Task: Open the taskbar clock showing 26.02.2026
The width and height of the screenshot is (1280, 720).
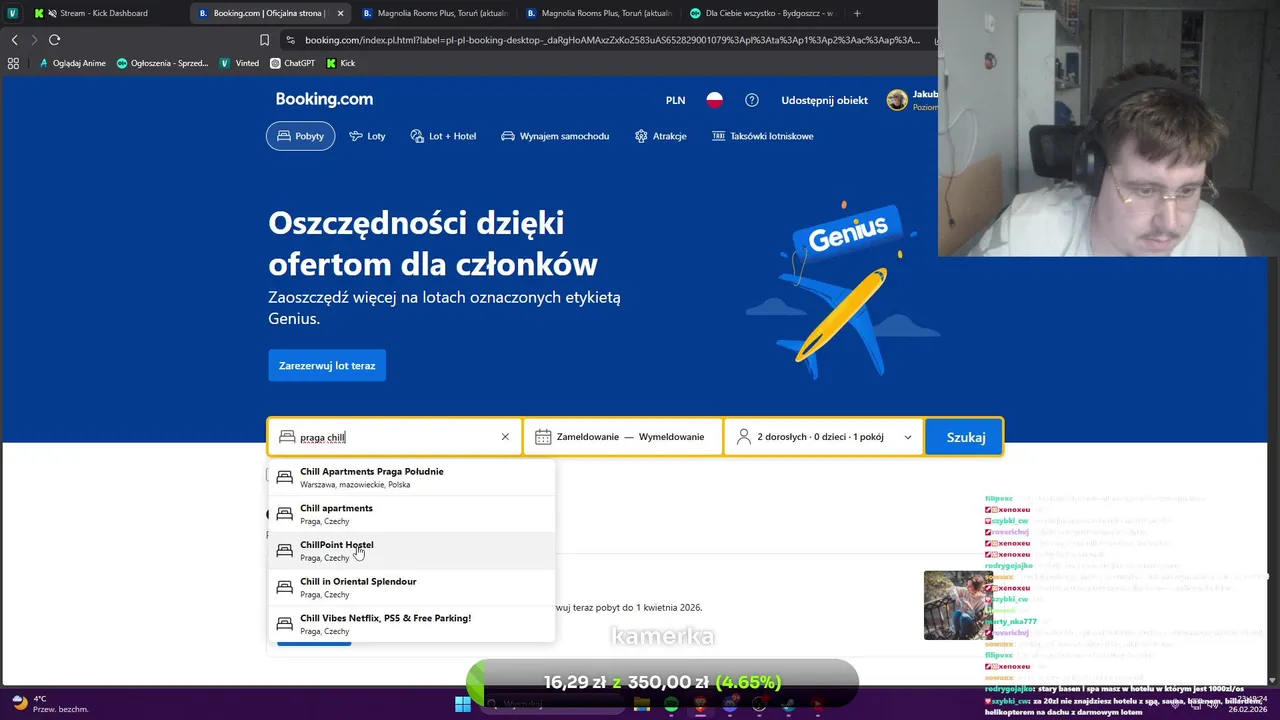Action: [x=1248, y=704]
